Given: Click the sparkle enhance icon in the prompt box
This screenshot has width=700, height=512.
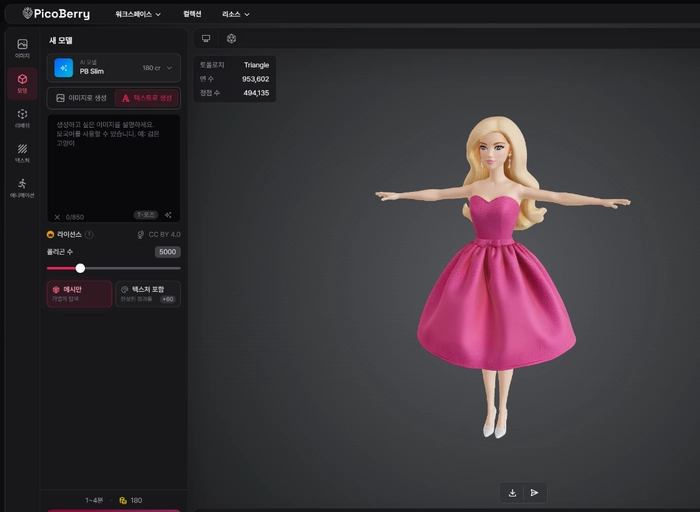Looking at the screenshot, I should [168, 215].
